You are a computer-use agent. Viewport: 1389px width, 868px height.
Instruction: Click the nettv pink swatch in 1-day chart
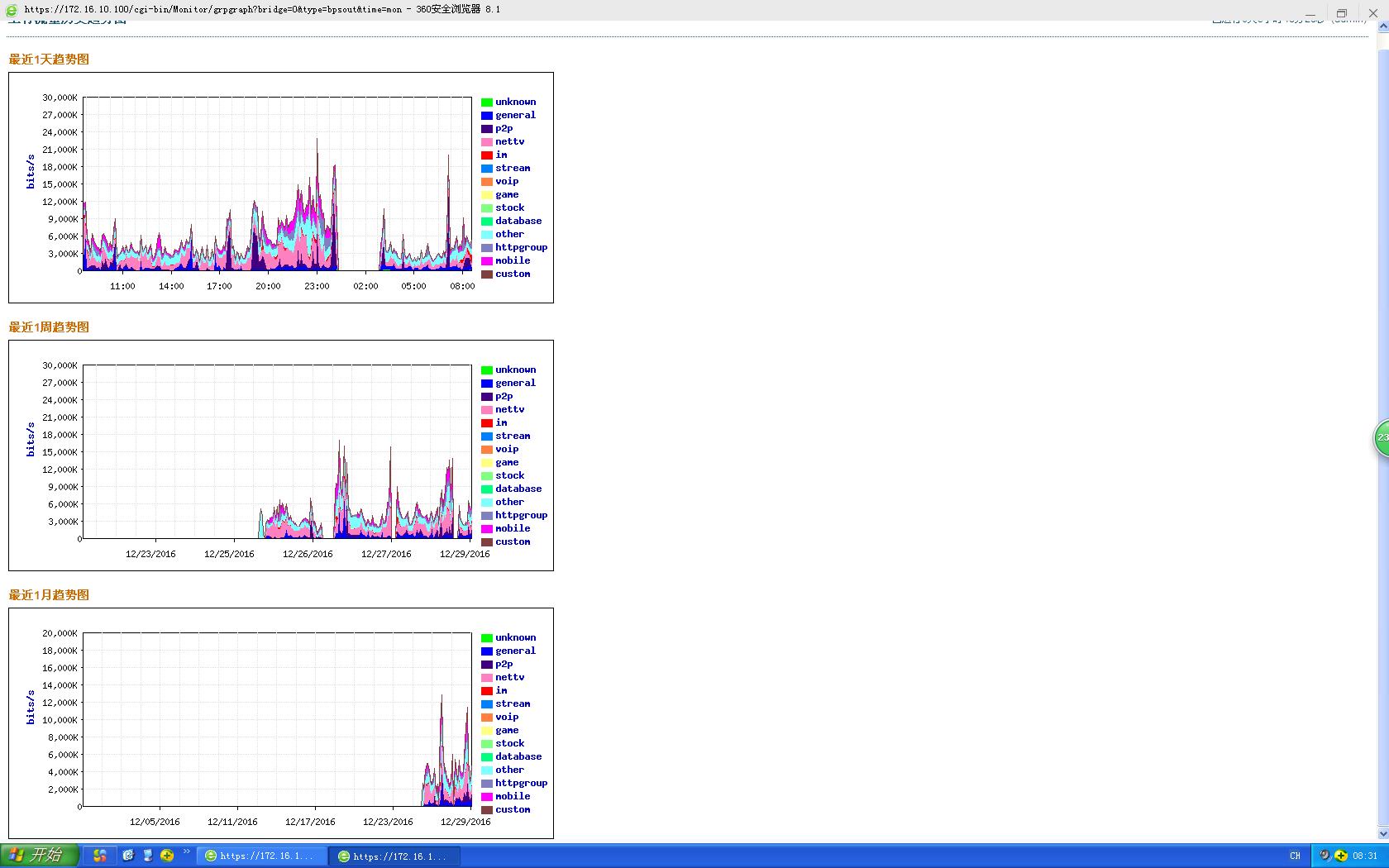tap(487, 142)
